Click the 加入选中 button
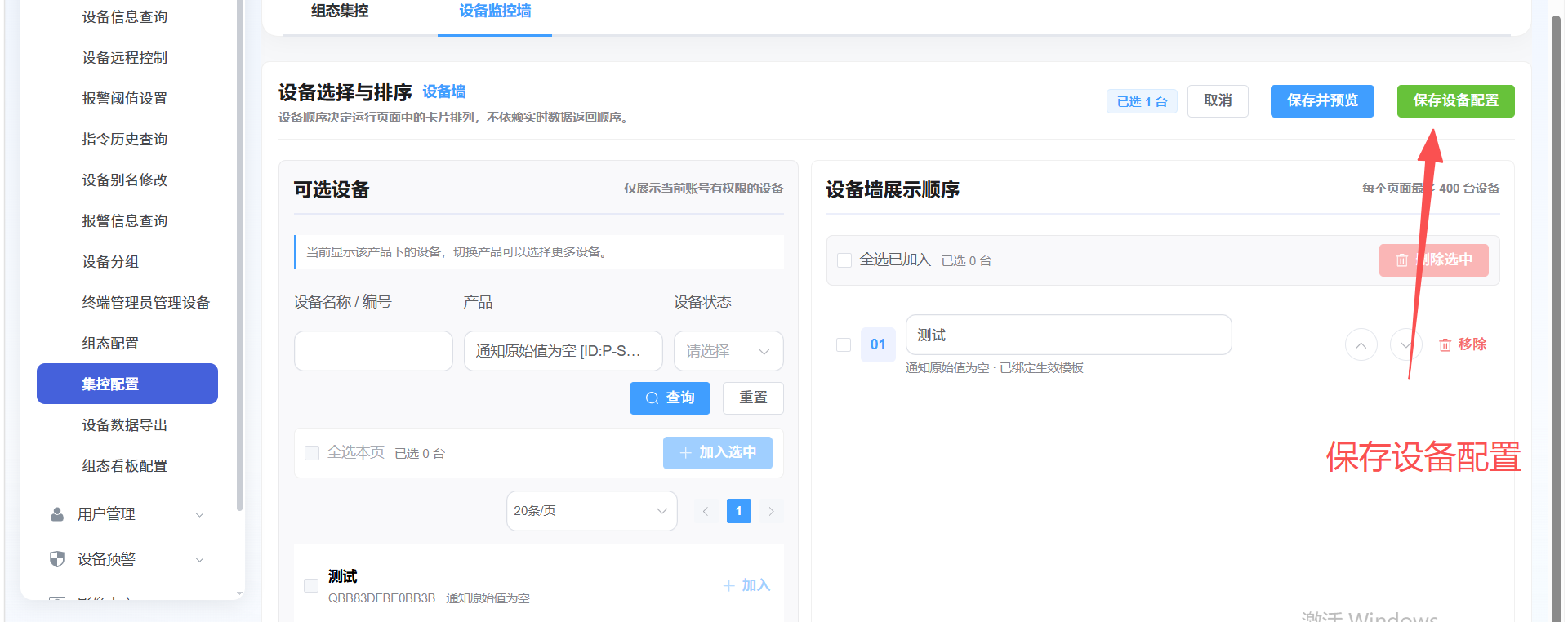Viewport: 1568px width, 622px height. (718, 453)
